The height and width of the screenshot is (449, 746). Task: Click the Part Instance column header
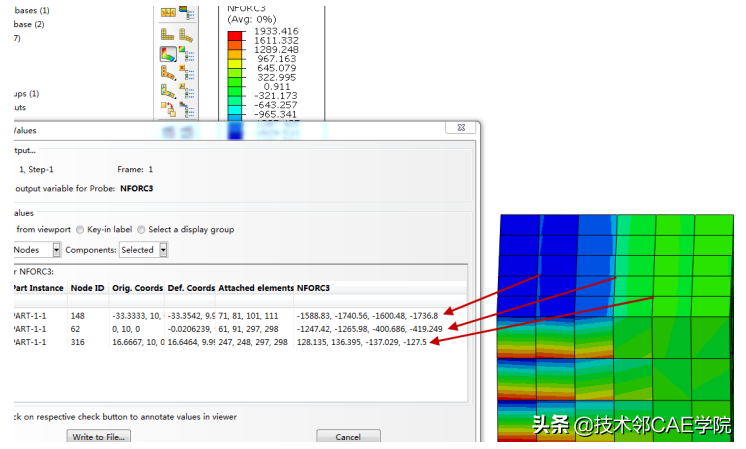pos(40,288)
